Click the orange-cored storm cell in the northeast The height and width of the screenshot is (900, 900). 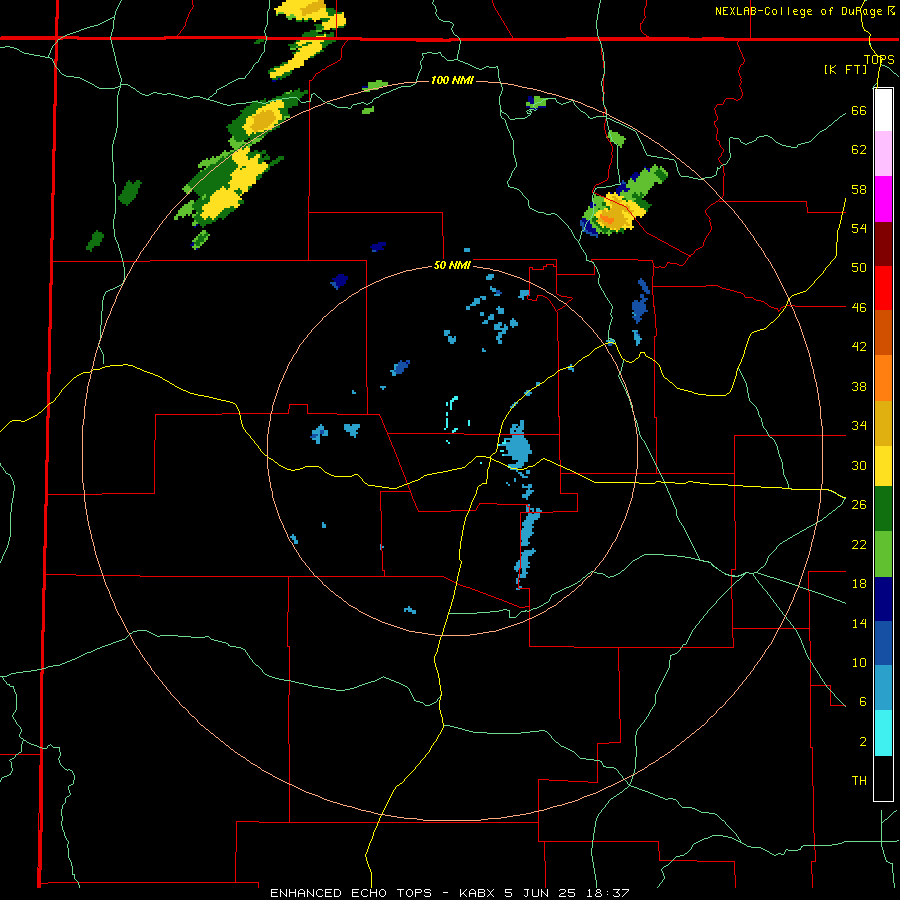coord(613,216)
